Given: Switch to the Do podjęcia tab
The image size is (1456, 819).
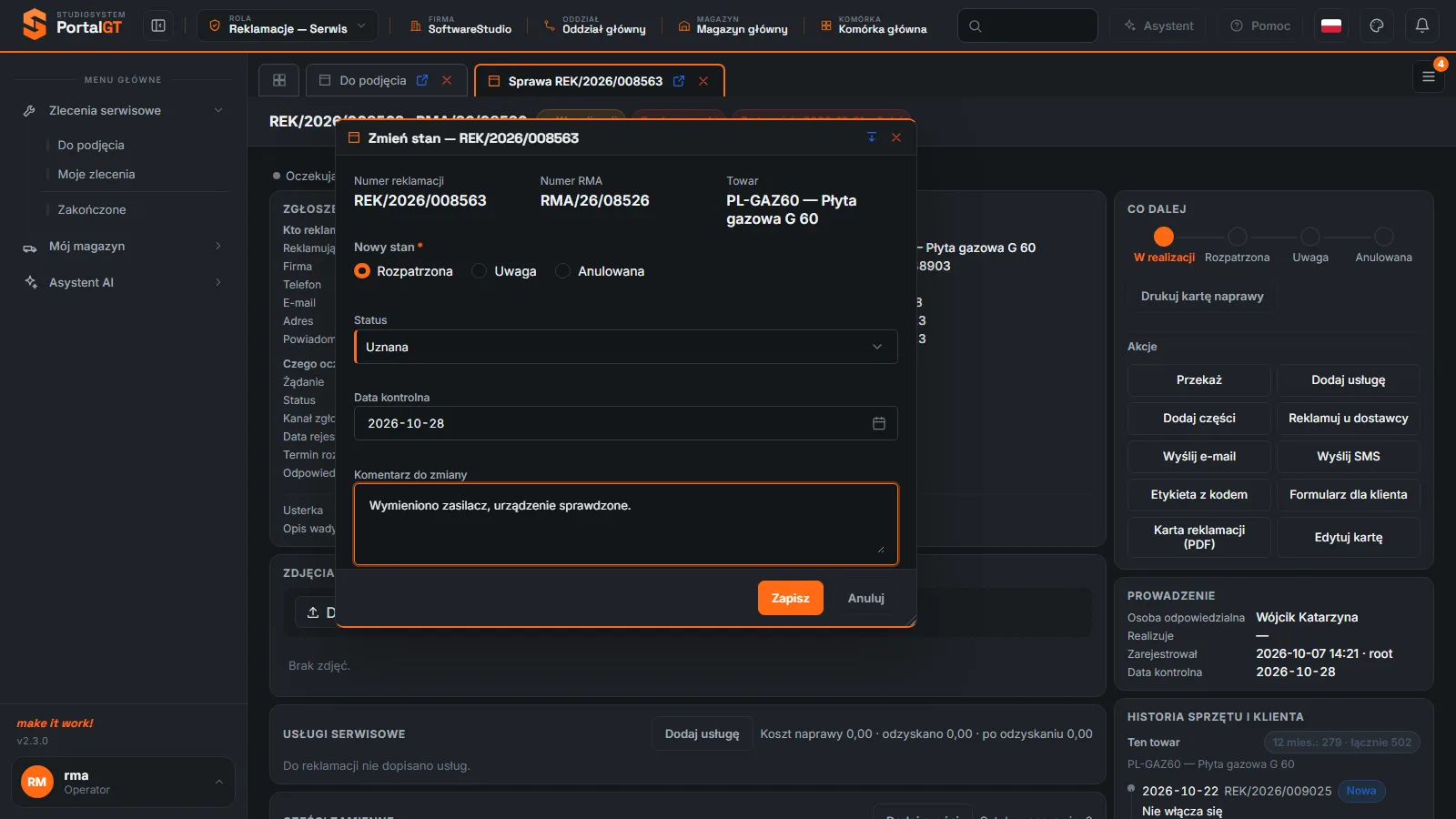Looking at the screenshot, I should (373, 80).
